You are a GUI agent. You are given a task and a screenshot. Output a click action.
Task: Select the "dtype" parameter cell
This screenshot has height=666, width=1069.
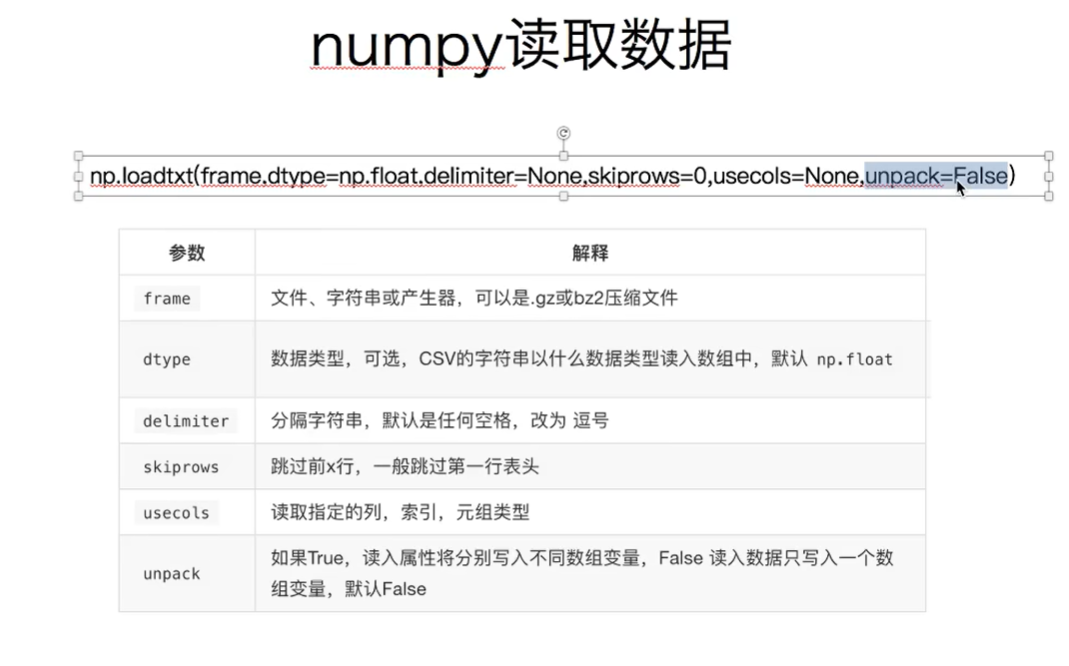187,359
